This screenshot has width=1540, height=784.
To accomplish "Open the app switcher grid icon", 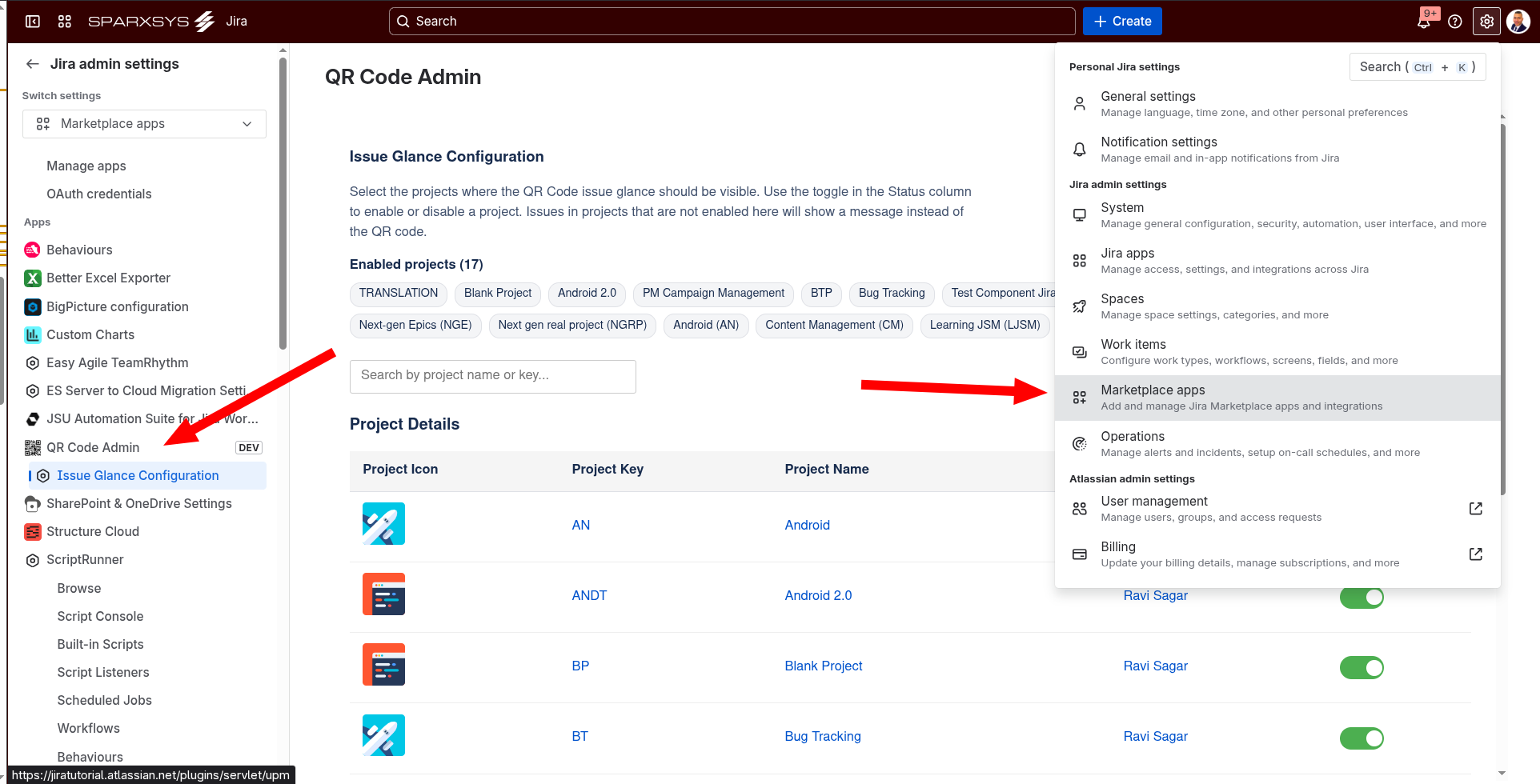I will (x=65, y=22).
